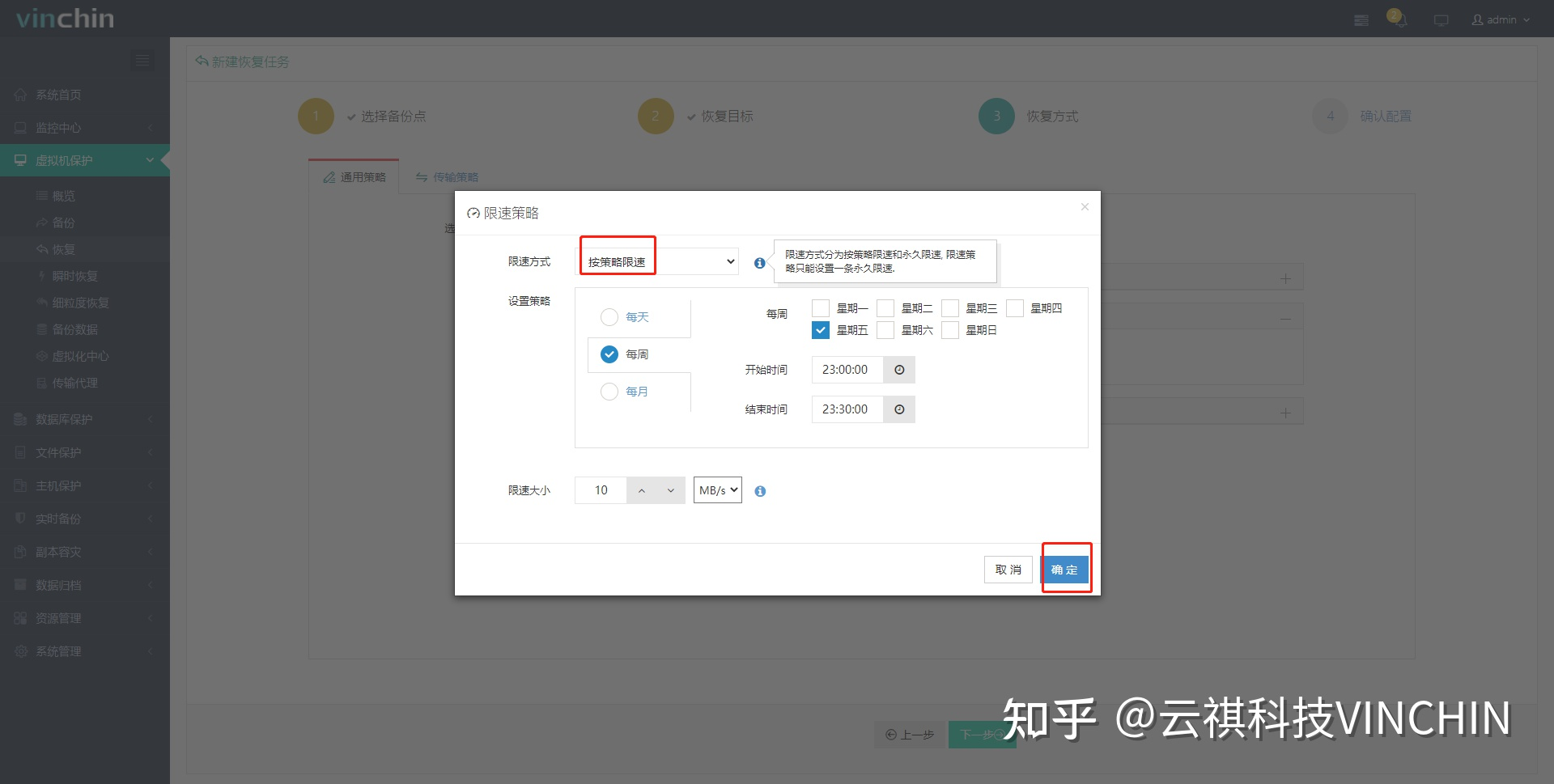Click the 取消 cancel button
Viewport: 1554px width, 784px height.
(1008, 570)
